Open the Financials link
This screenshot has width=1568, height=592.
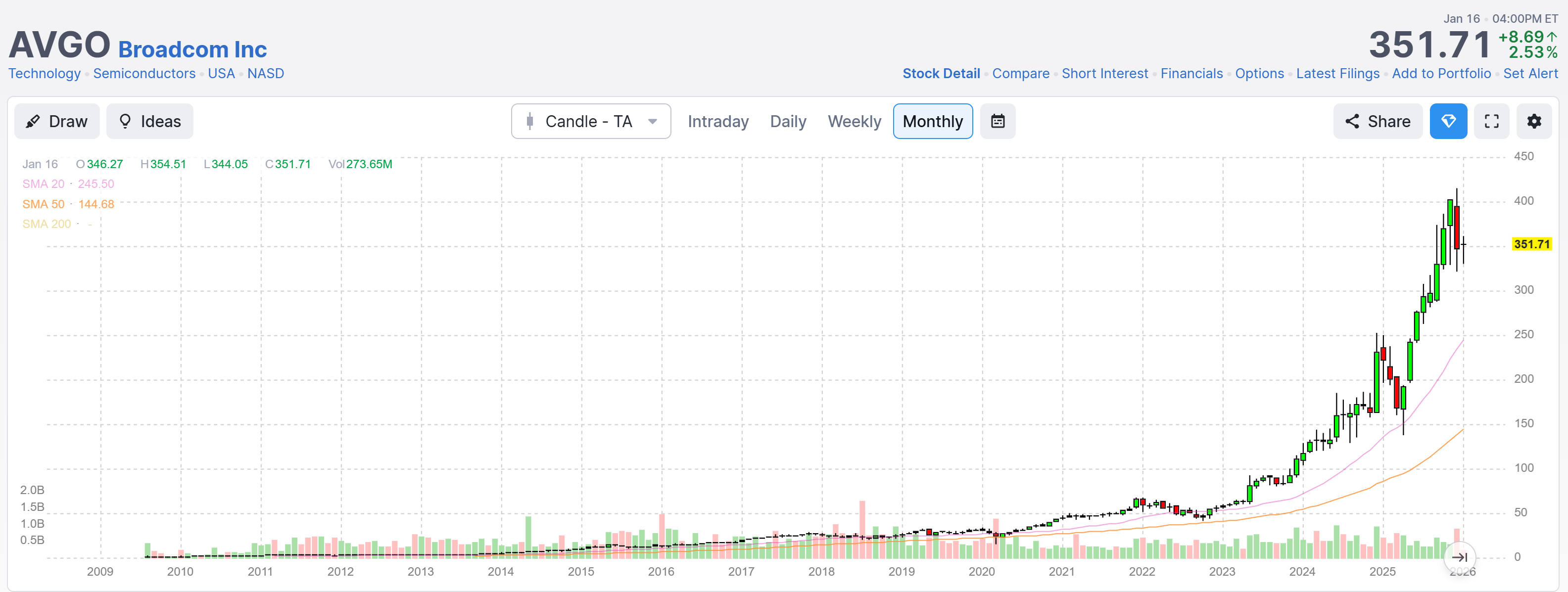click(1191, 74)
